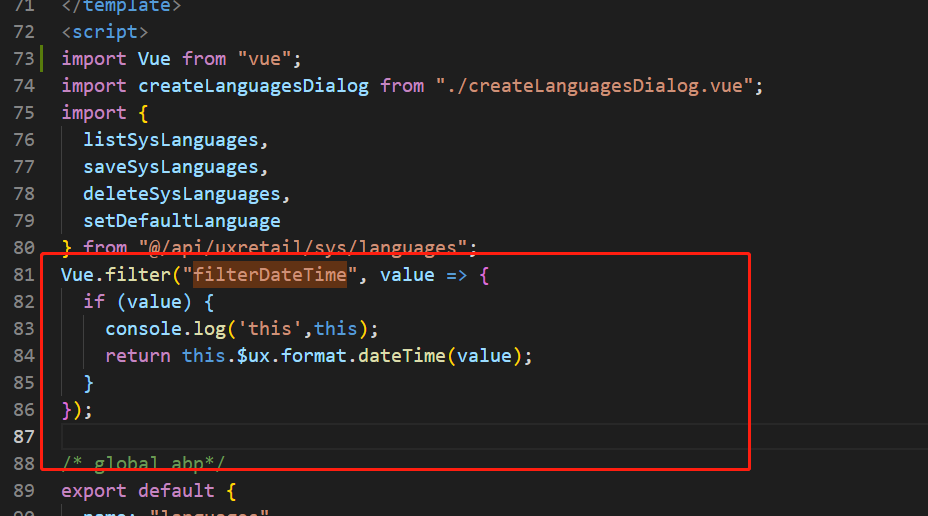The height and width of the screenshot is (516, 928).
Task: Click line number 81 in gutter
Action: pos(24,275)
